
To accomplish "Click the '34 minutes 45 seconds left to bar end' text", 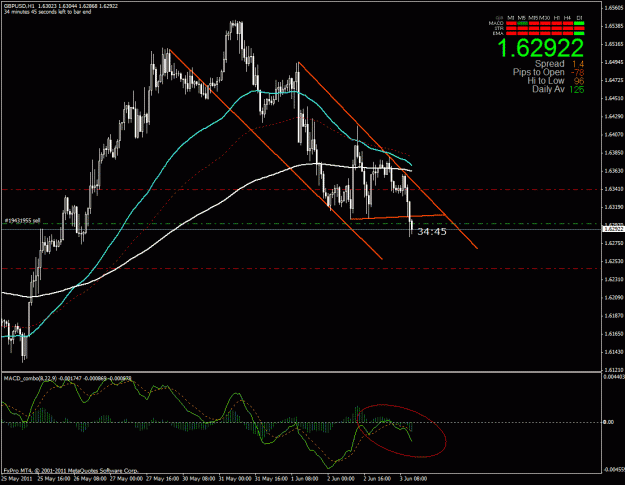I will pos(47,12).
